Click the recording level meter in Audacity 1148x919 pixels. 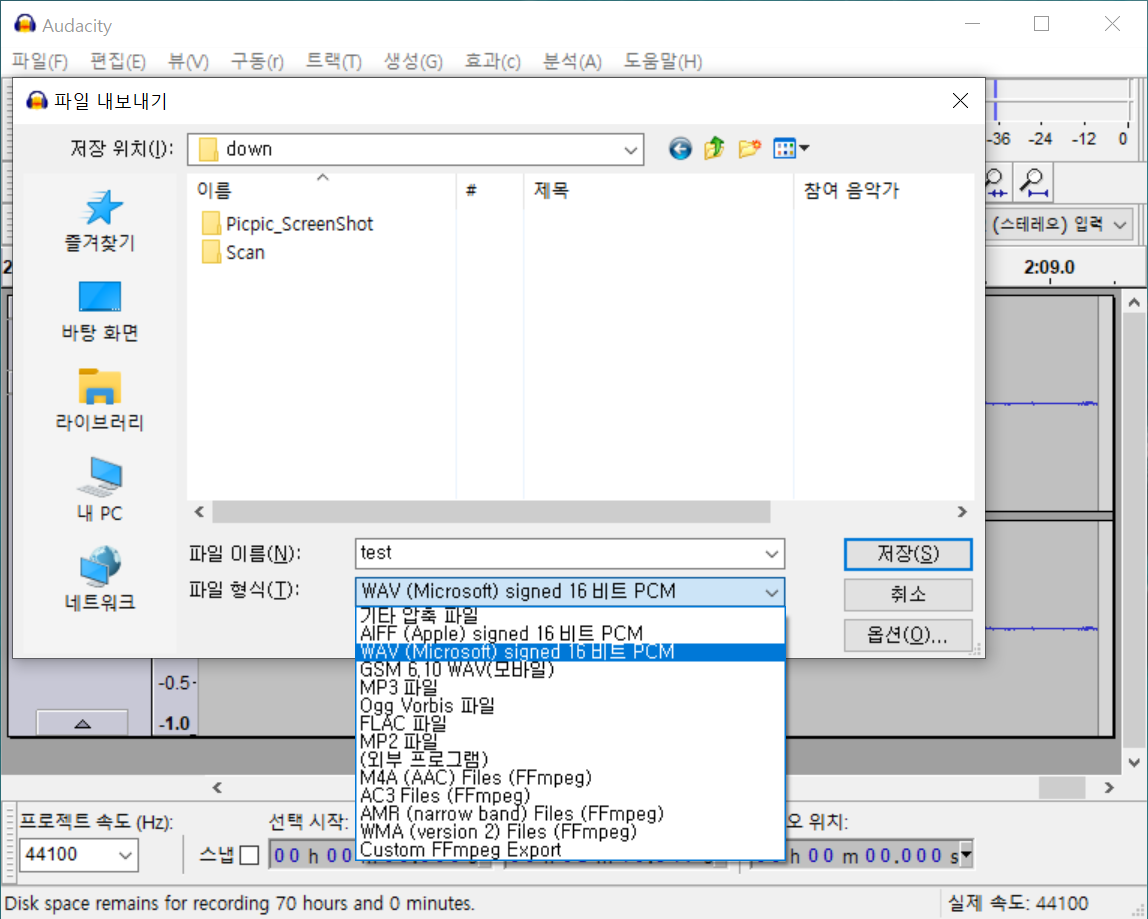click(x=1059, y=101)
